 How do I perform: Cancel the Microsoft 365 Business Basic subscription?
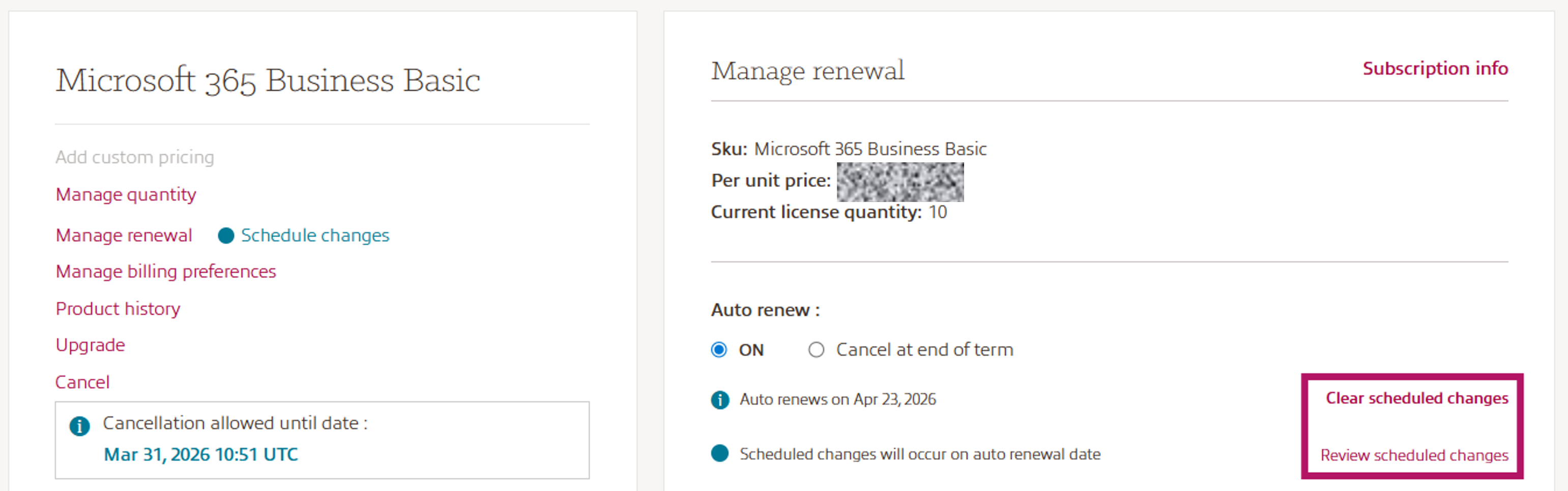pyautogui.click(x=83, y=382)
